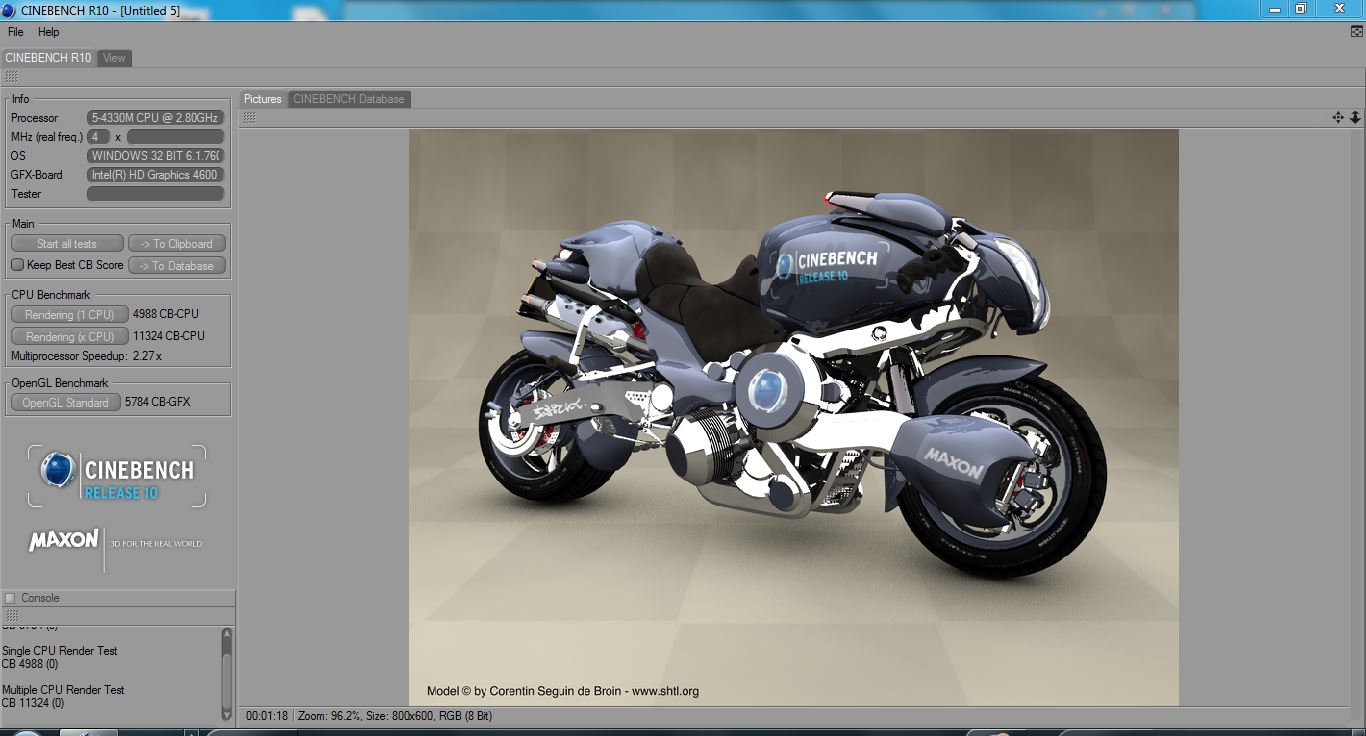Click 'CB 4988 (0)' console line
This screenshot has height=736, width=1366.
click(x=30, y=664)
